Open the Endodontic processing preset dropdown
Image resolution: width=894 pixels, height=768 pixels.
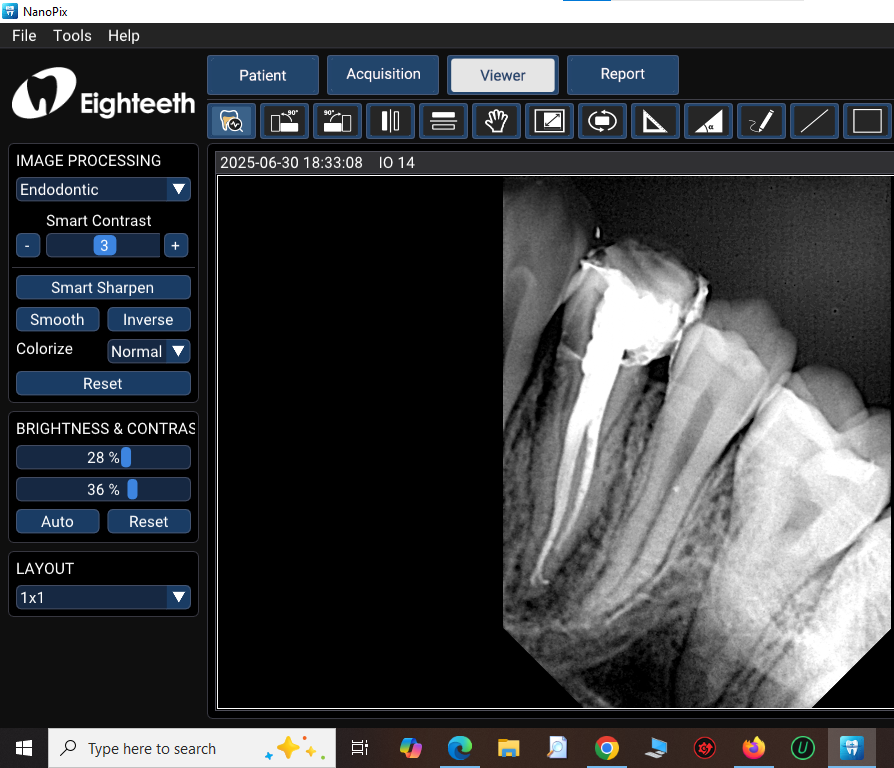[103, 189]
